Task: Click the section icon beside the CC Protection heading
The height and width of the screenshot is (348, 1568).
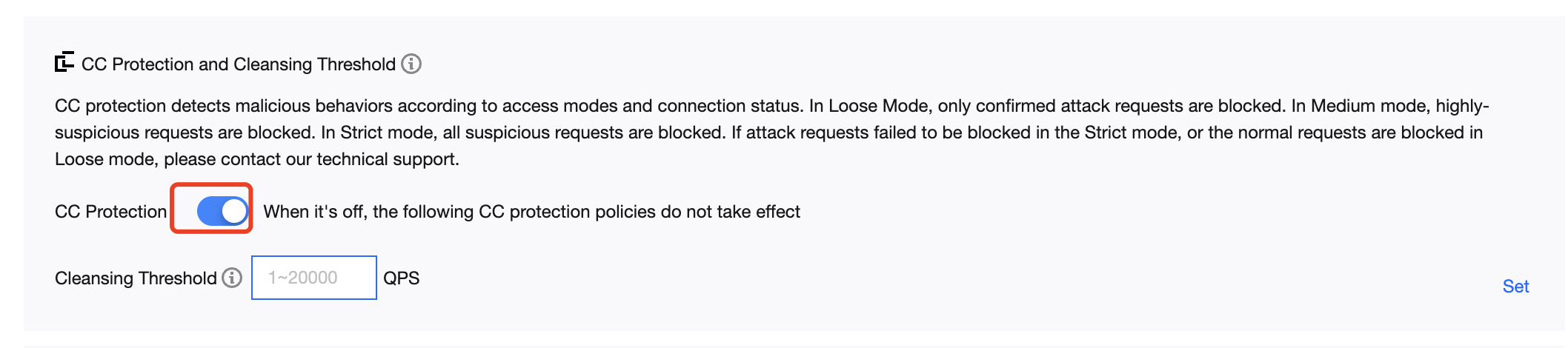Action: [x=64, y=63]
